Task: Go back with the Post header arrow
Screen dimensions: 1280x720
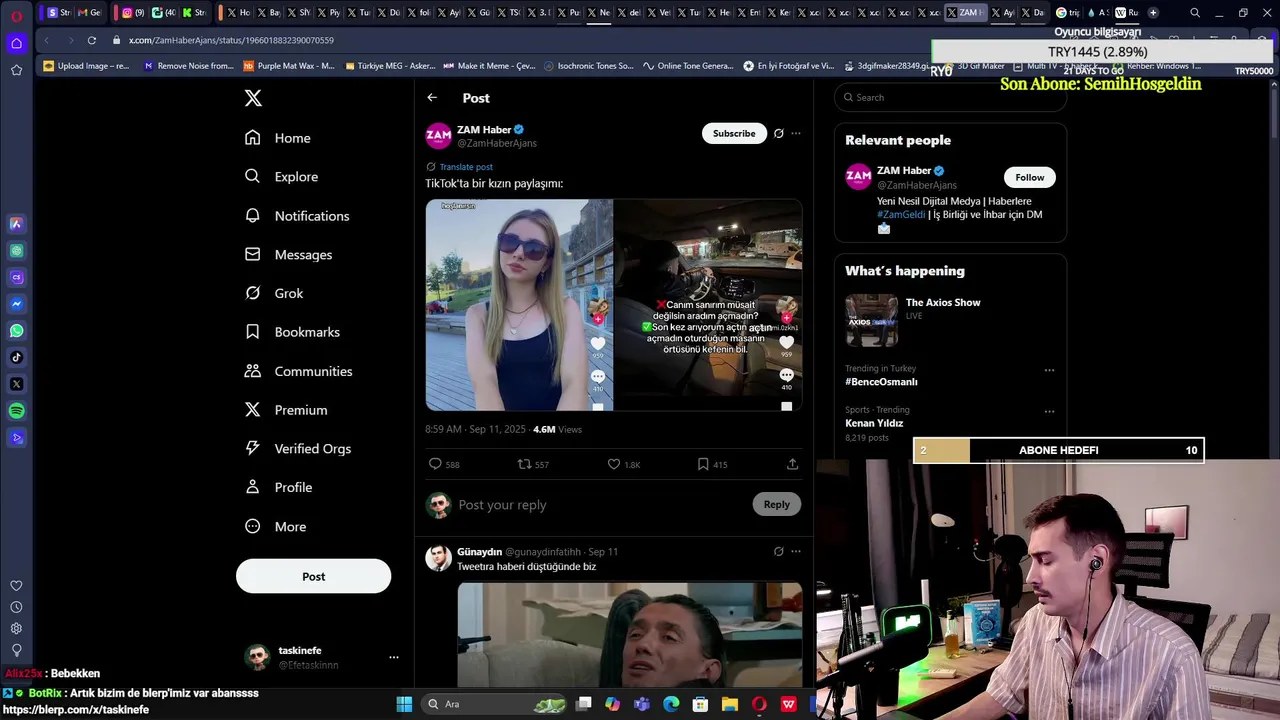Action: (x=432, y=98)
